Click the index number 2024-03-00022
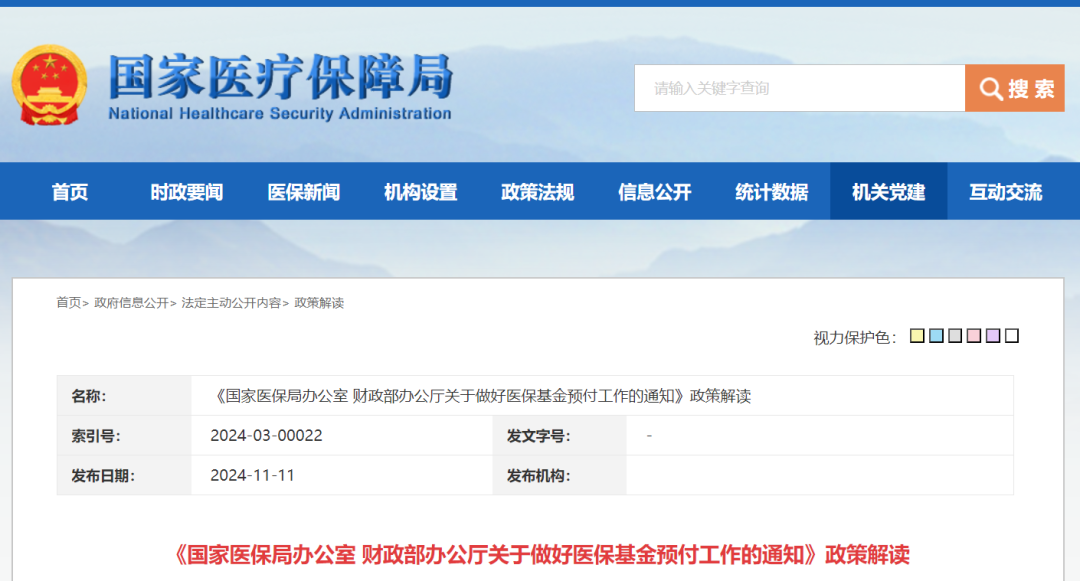 (x=266, y=436)
